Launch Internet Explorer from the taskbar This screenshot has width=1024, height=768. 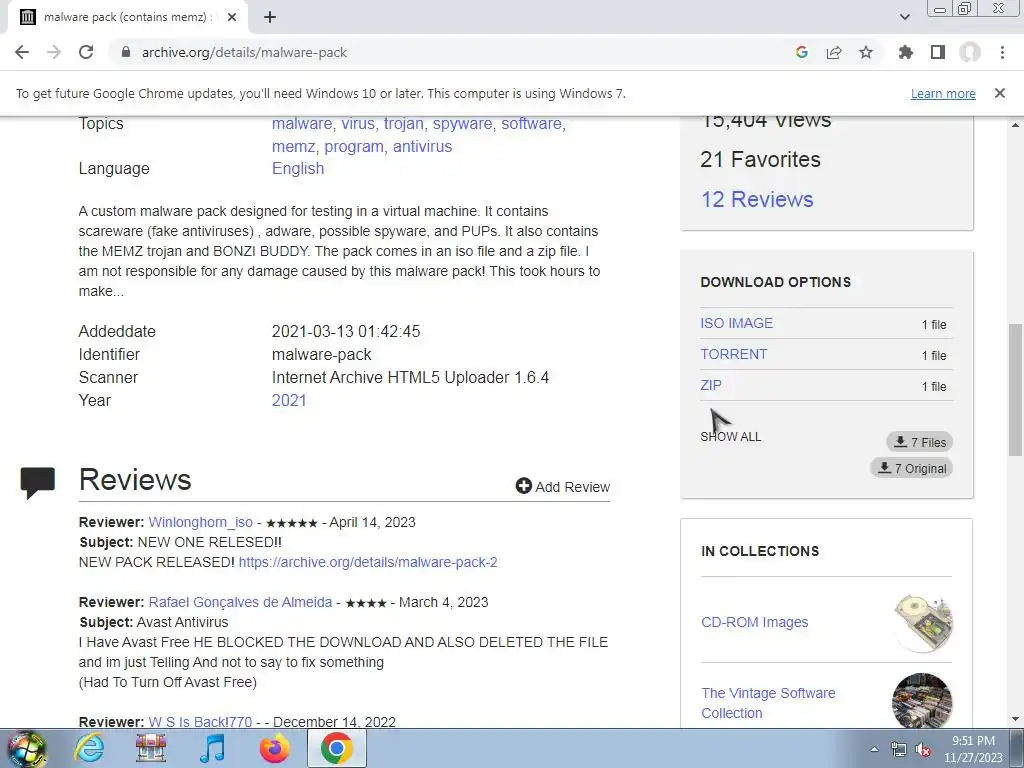click(x=89, y=748)
